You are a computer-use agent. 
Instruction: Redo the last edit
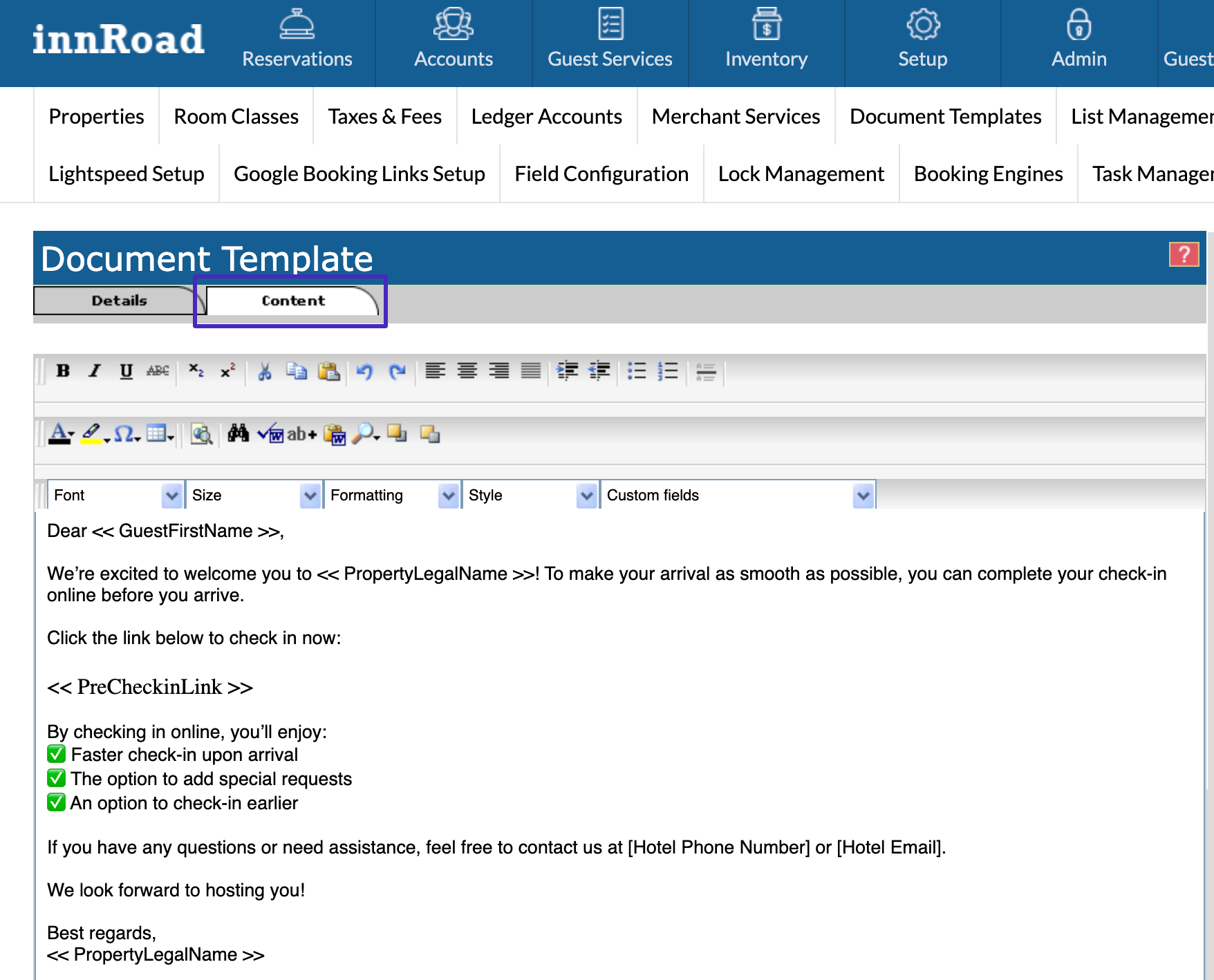[x=397, y=371]
